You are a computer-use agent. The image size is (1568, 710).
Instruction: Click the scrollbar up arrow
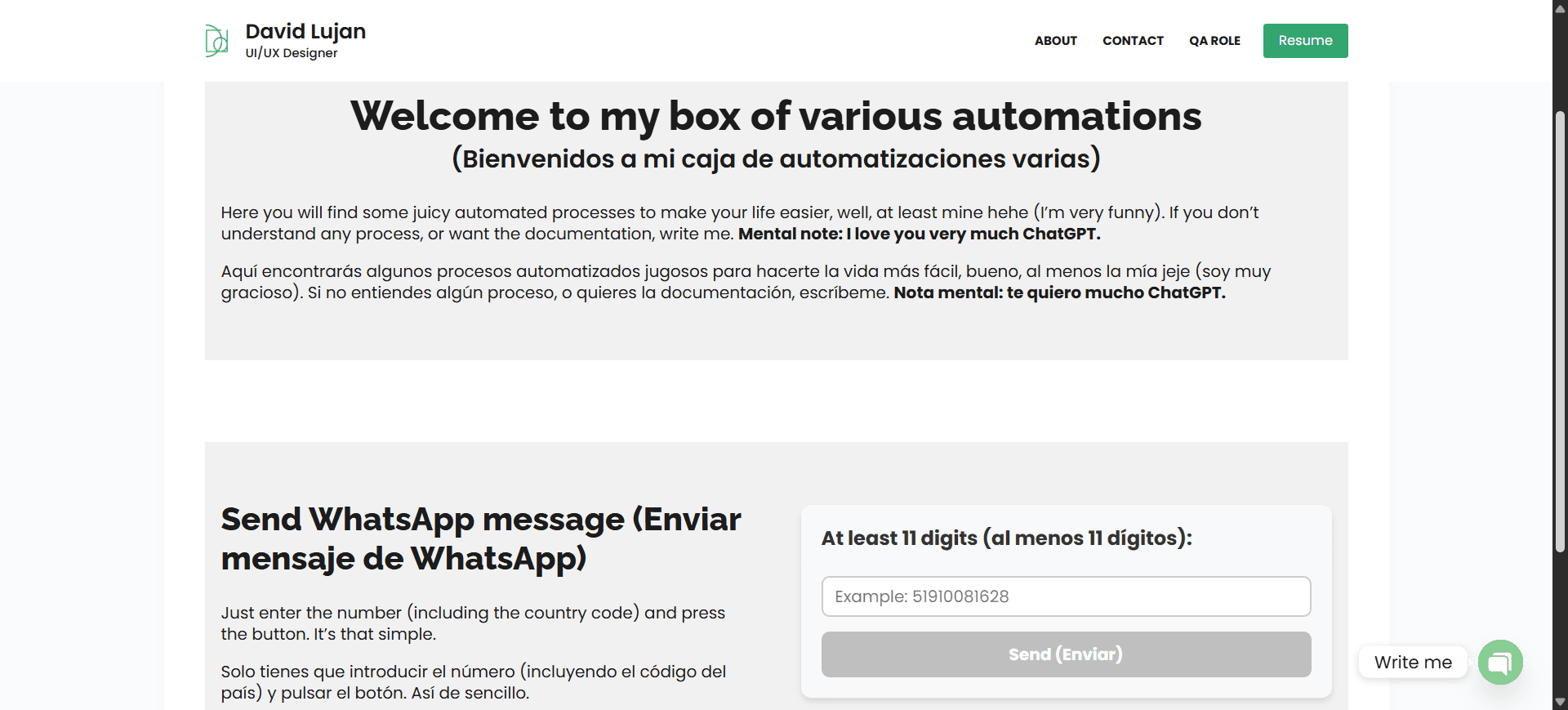pos(1560,9)
